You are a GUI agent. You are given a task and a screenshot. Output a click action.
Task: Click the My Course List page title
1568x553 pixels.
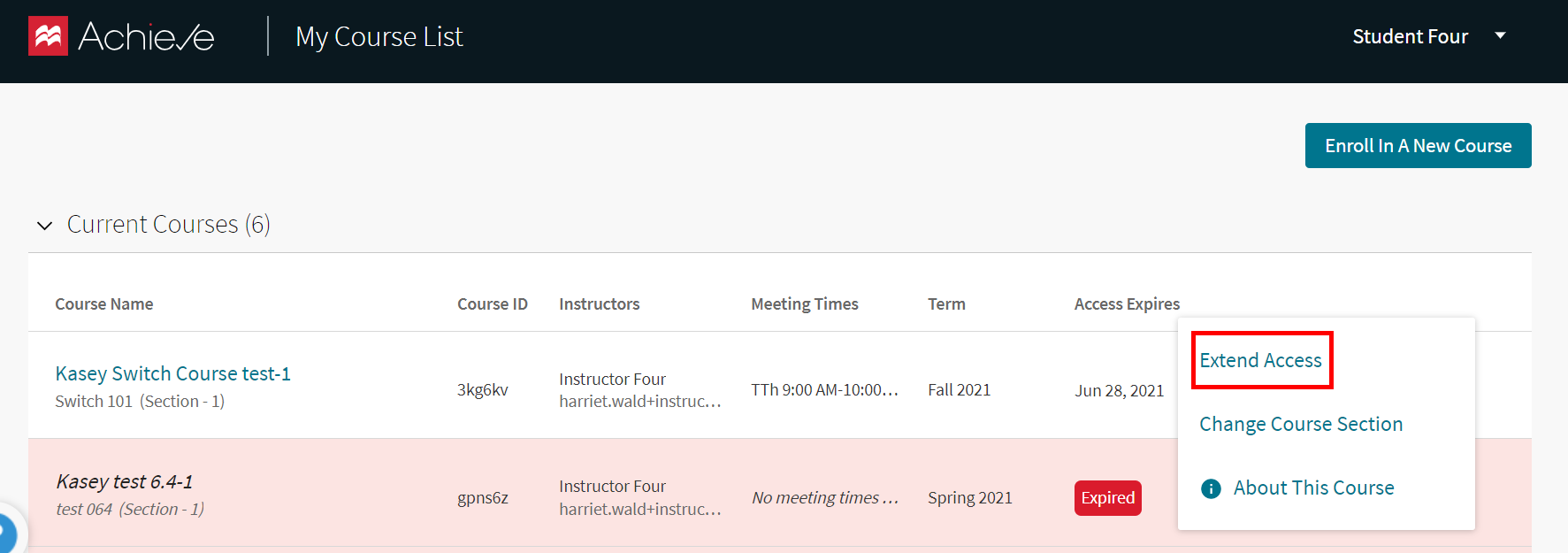pyautogui.click(x=379, y=36)
